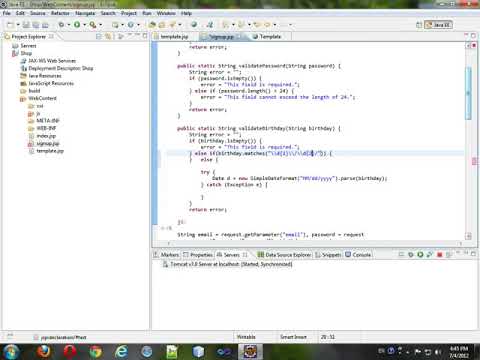Viewport: 480px width, 360px height.
Task: Click the Debug bug icon
Action: pyautogui.click(x=61, y=25)
